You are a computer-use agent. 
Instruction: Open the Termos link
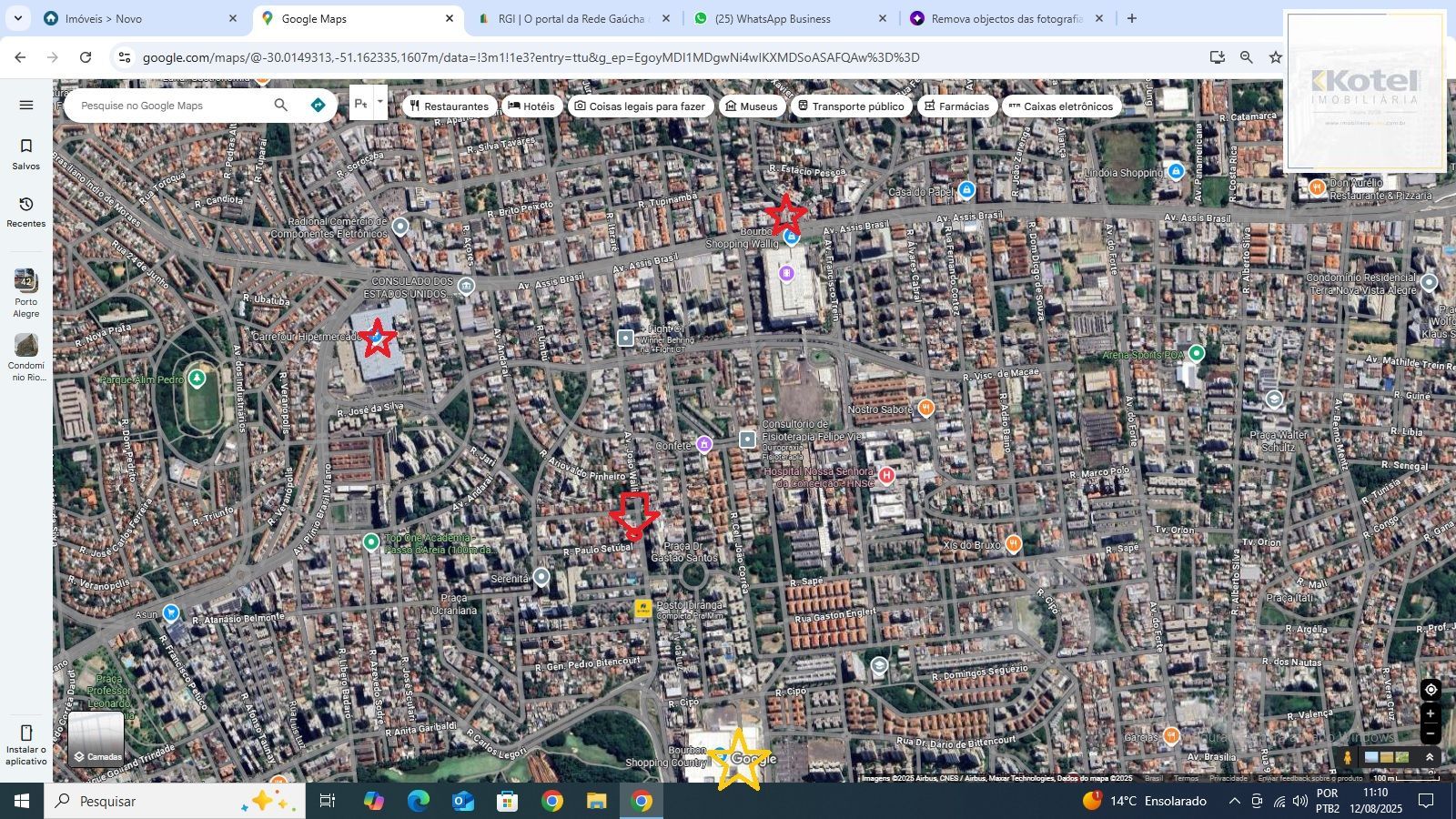click(x=1186, y=778)
